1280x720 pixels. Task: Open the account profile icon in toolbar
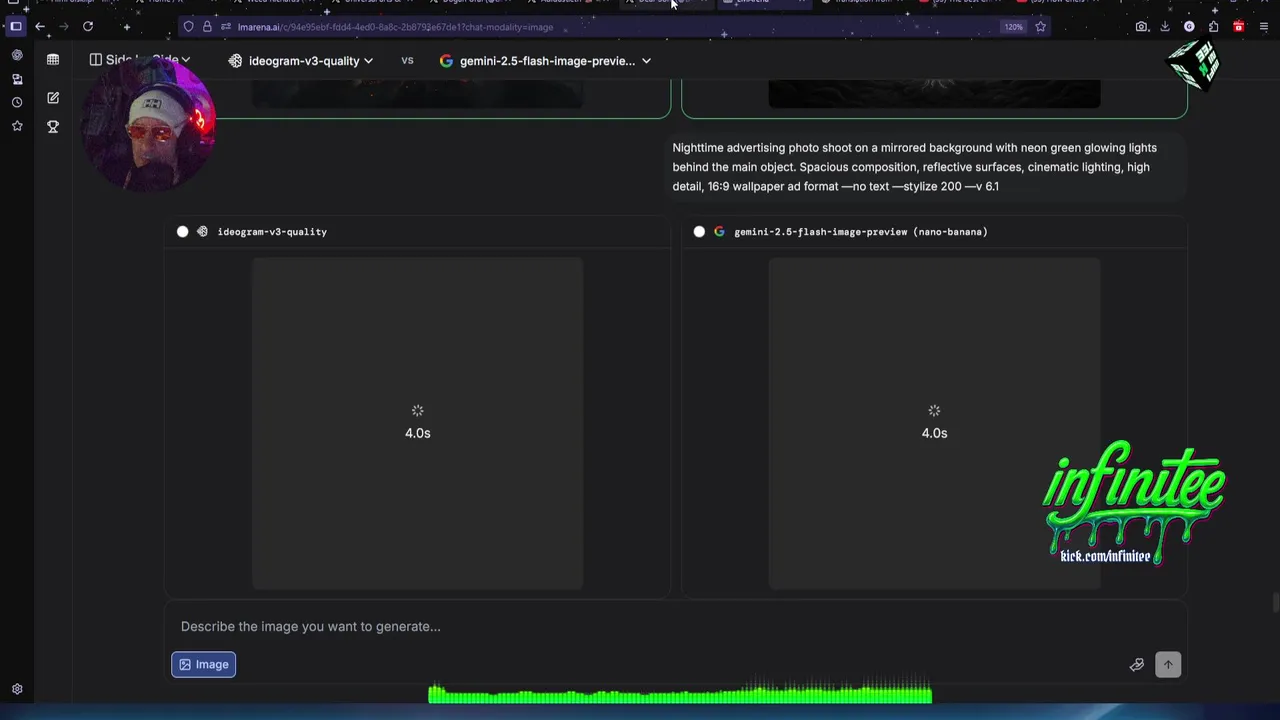(x=1189, y=27)
